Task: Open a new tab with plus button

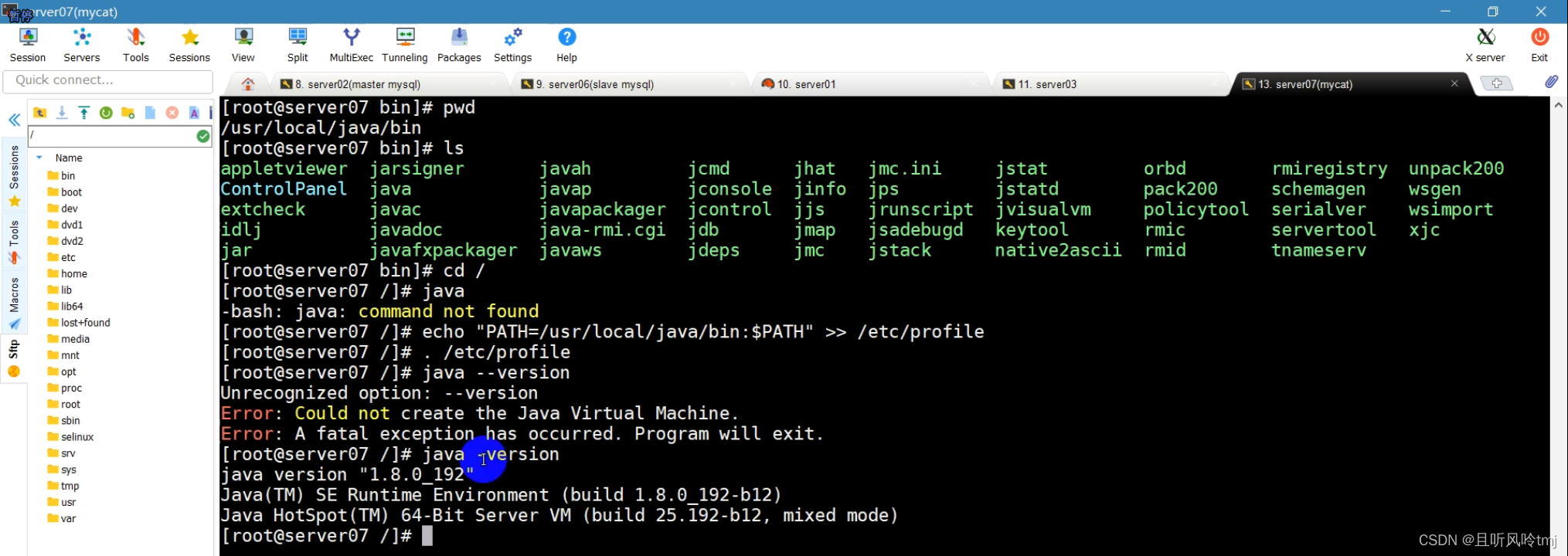Action: [x=1496, y=83]
